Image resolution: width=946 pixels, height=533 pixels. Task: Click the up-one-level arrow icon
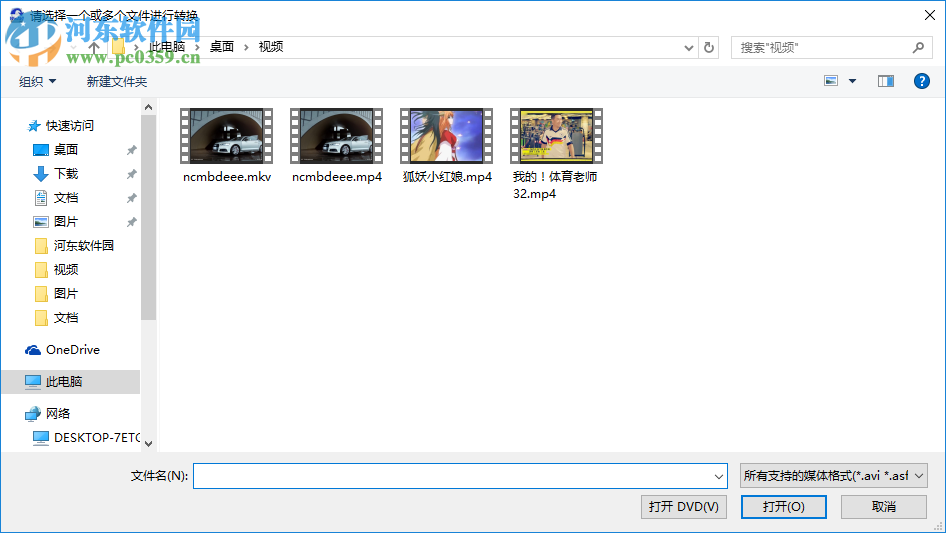coord(94,47)
